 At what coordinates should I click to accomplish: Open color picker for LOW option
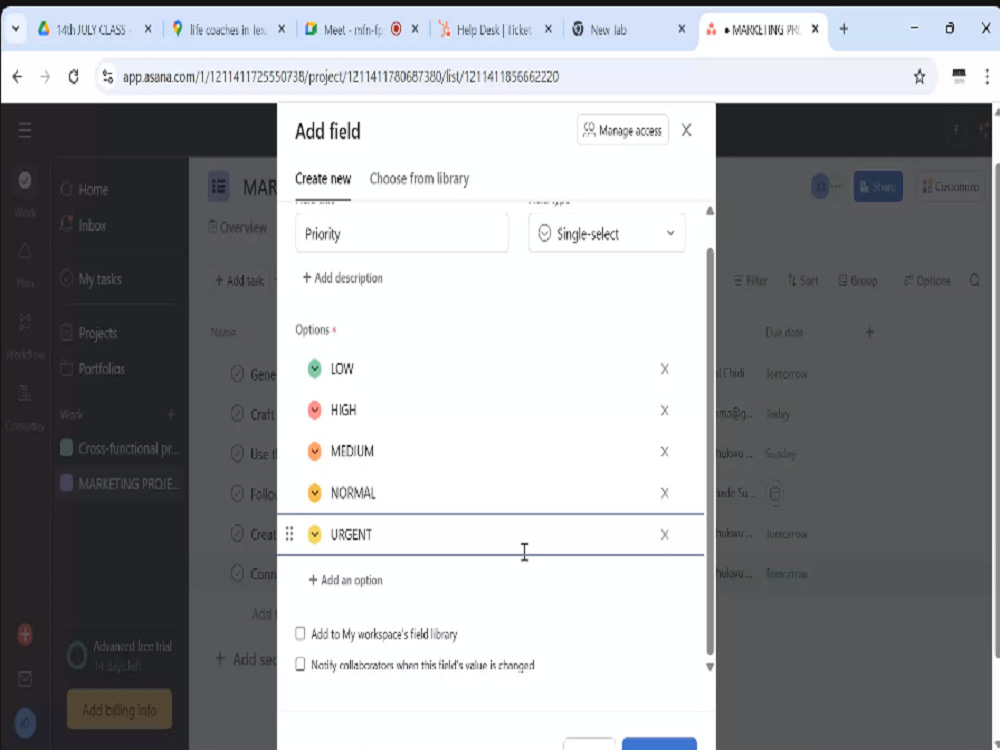(x=314, y=369)
